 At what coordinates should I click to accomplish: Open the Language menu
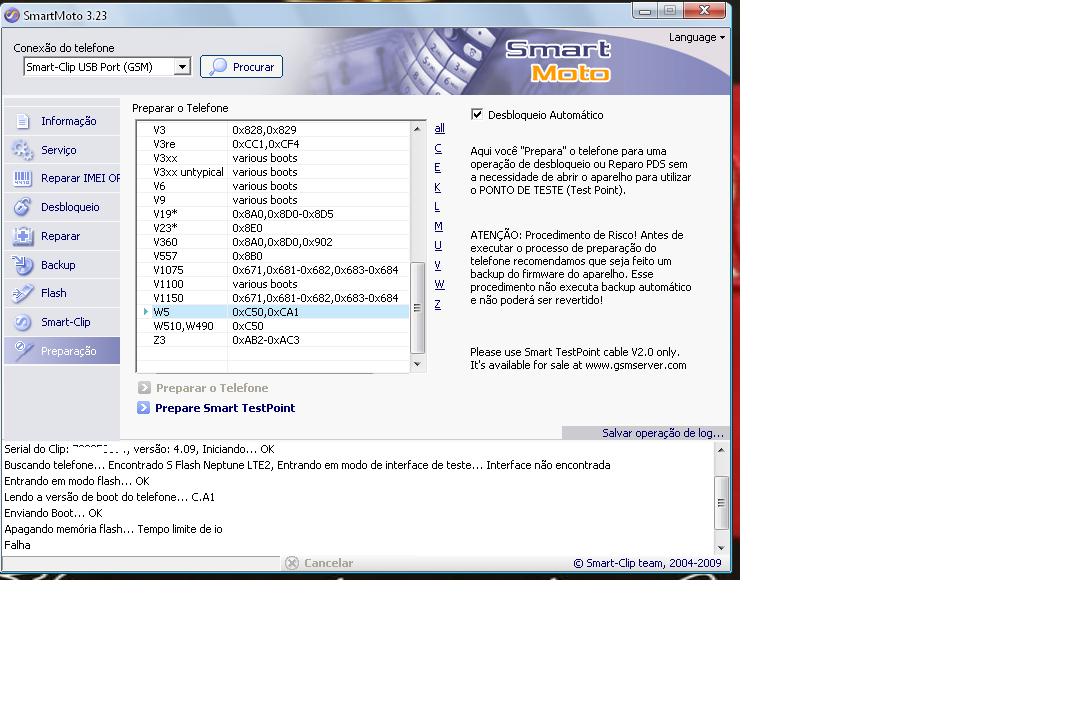pyautogui.click(x=696, y=38)
